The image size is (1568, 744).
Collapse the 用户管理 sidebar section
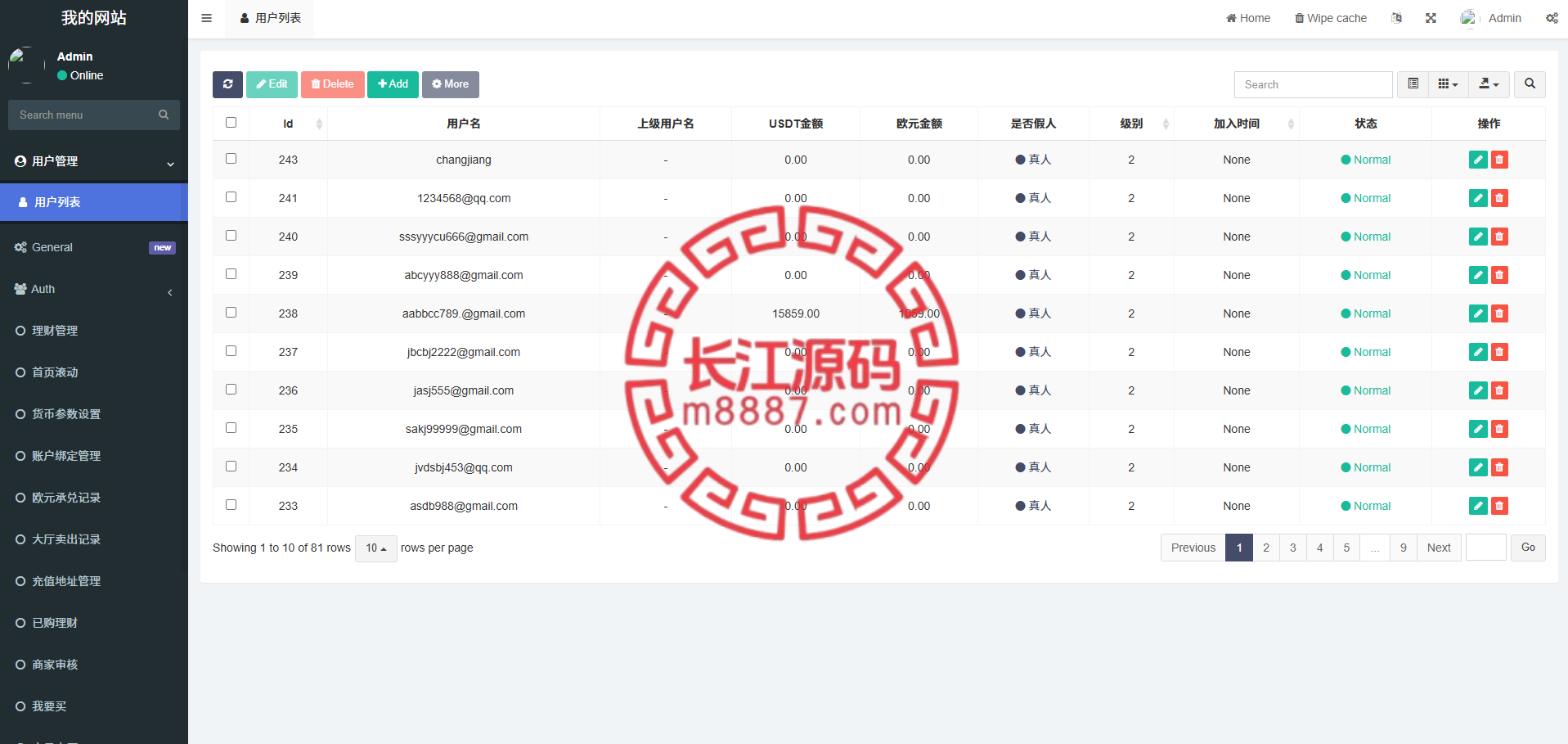pos(94,161)
